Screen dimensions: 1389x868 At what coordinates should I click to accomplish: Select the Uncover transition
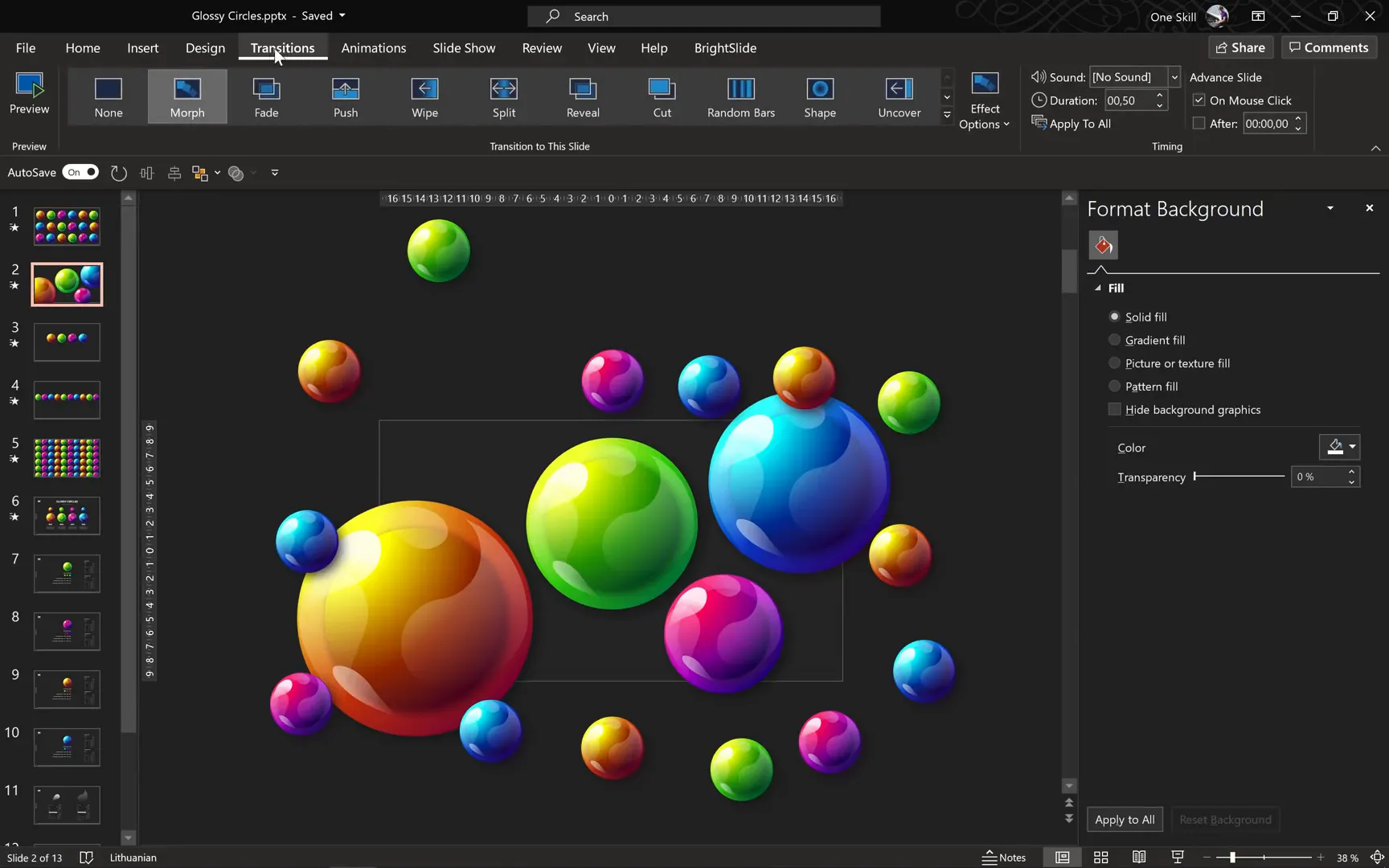(x=898, y=96)
